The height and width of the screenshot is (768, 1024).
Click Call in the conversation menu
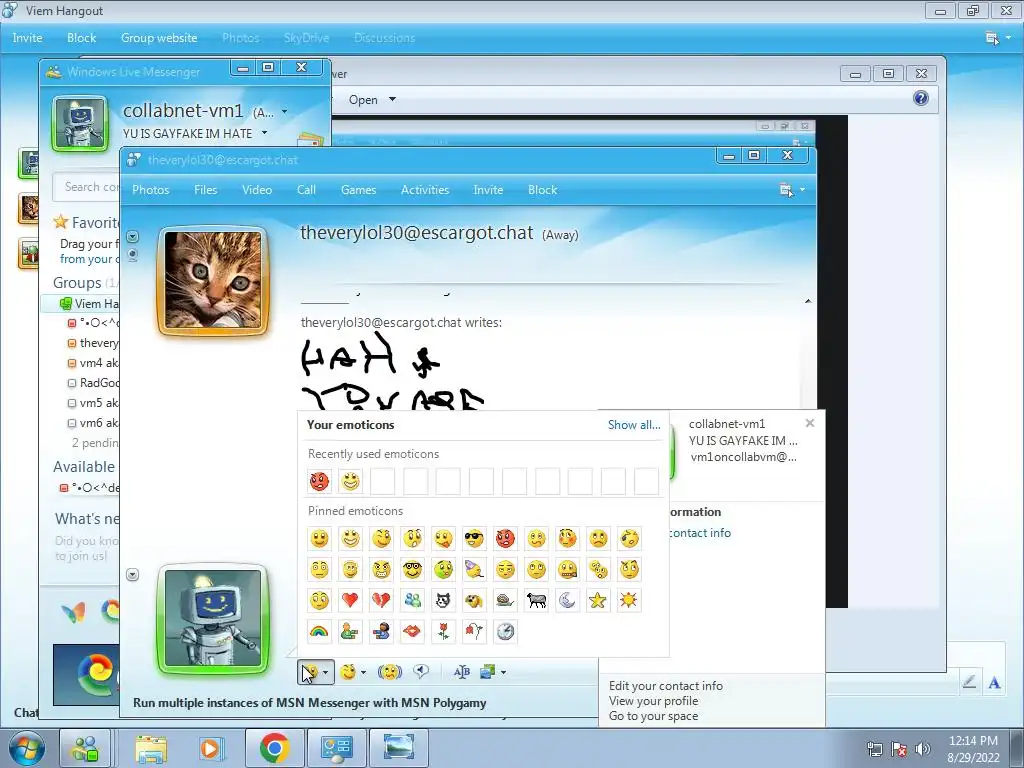(x=306, y=190)
